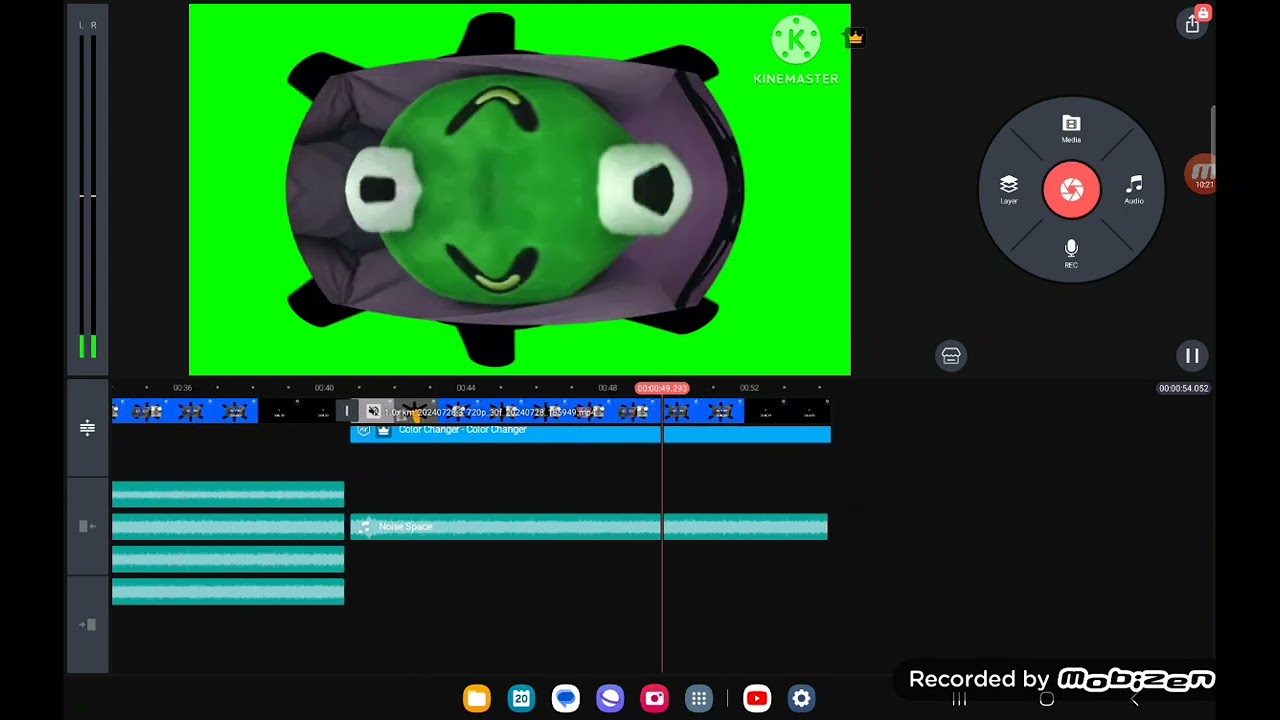Jump to the previous edit point
The width and height of the screenshot is (1280, 720).
tap(87, 526)
